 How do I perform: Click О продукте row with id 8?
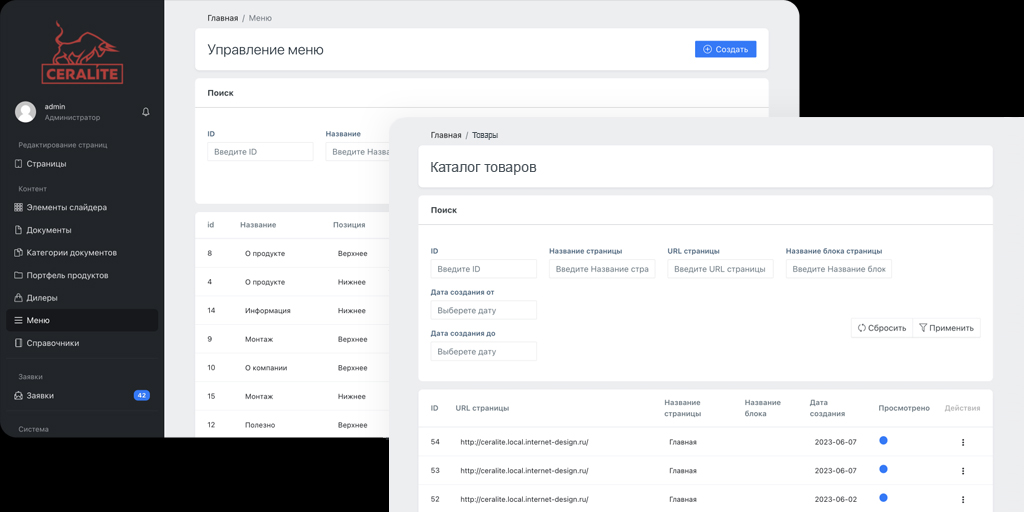click(265, 253)
